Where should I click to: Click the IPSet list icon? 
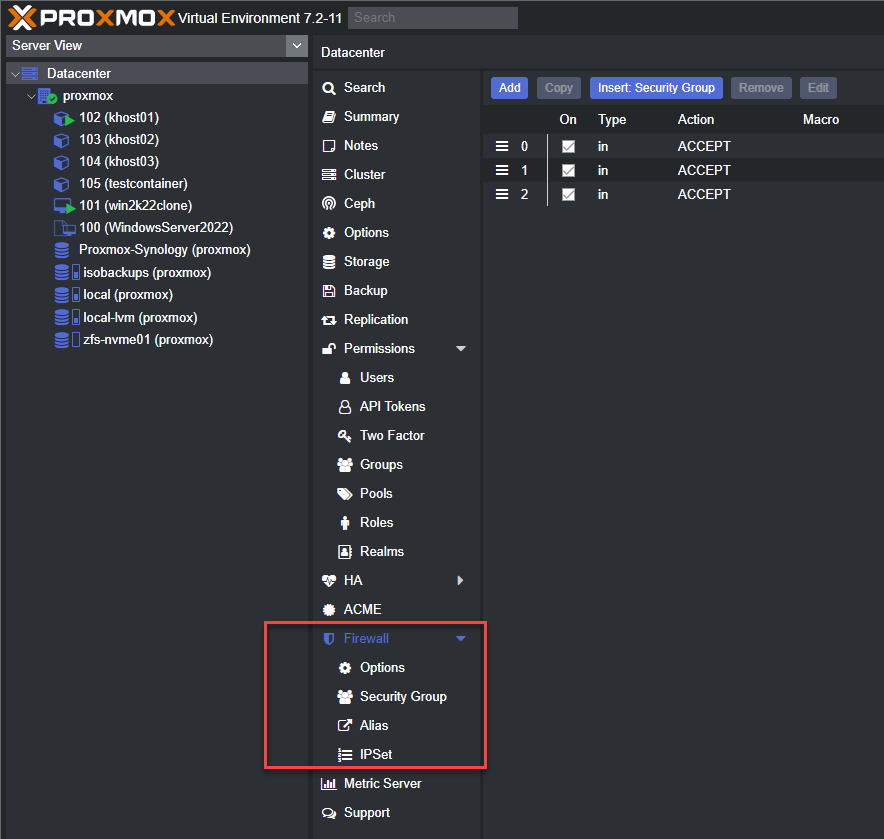(344, 754)
